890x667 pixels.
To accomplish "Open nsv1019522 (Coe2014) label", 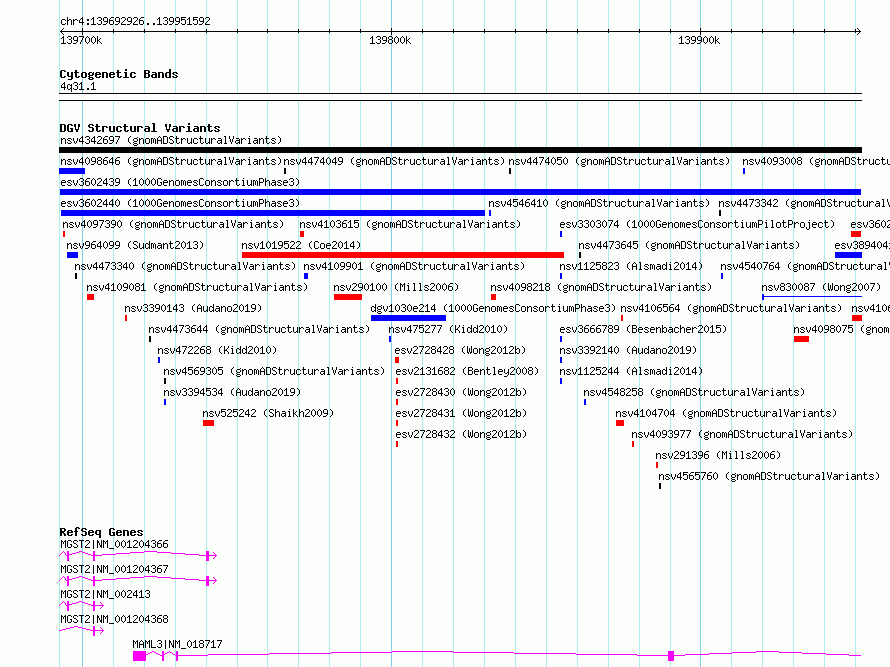I will click(x=301, y=245).
